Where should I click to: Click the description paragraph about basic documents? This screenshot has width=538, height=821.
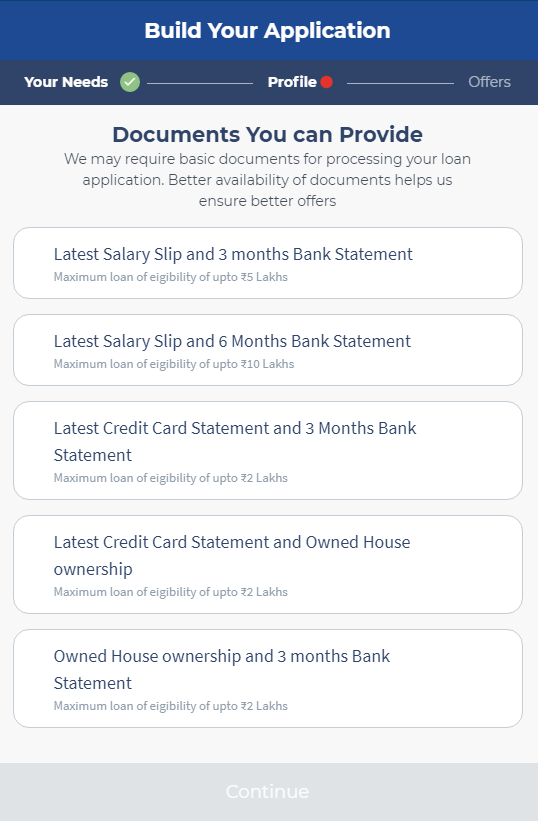267,180
